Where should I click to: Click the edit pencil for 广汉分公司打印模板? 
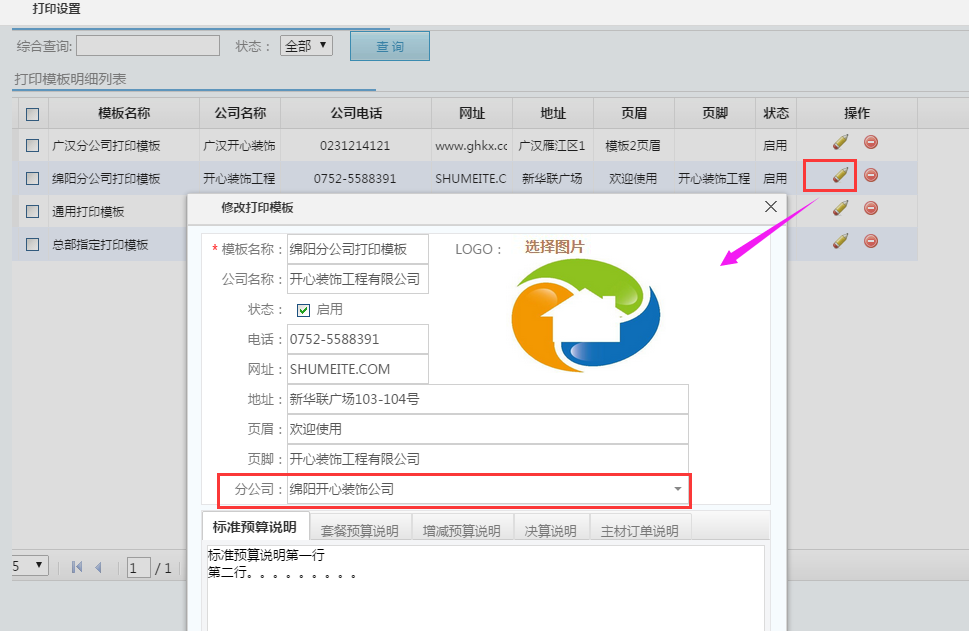click(840, 143)
